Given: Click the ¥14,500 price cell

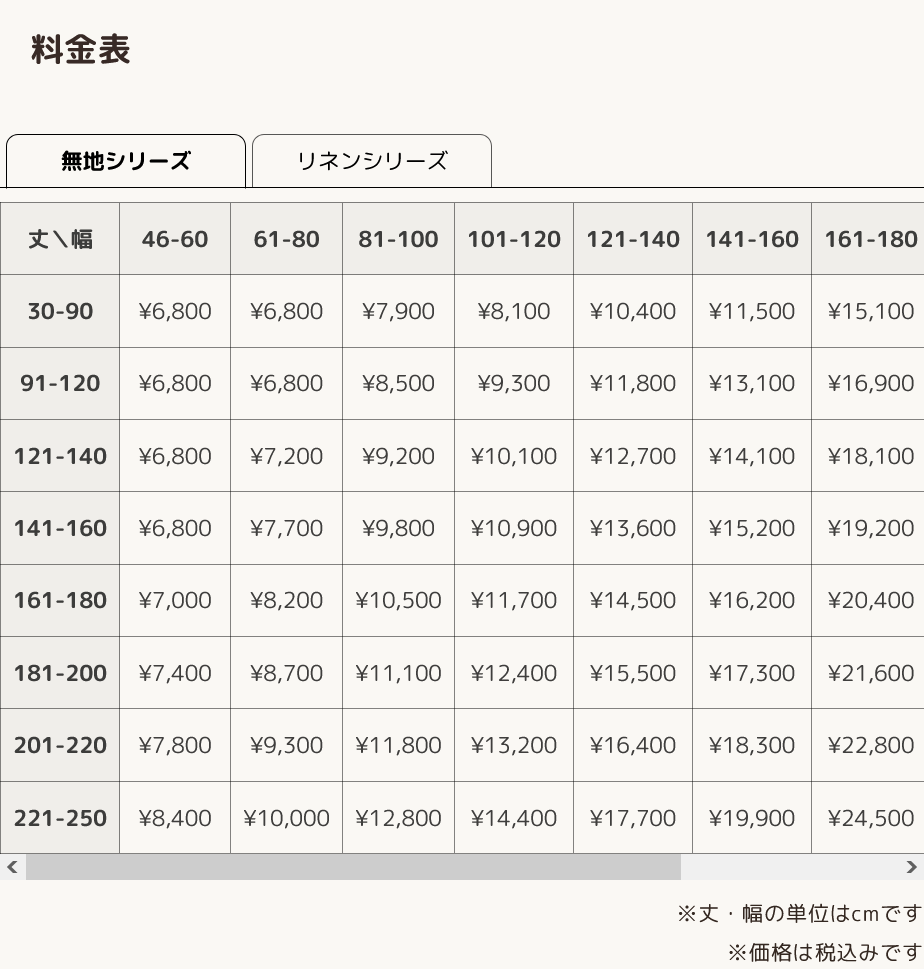Looking at the screenshot, I should [x=633, y=600].
